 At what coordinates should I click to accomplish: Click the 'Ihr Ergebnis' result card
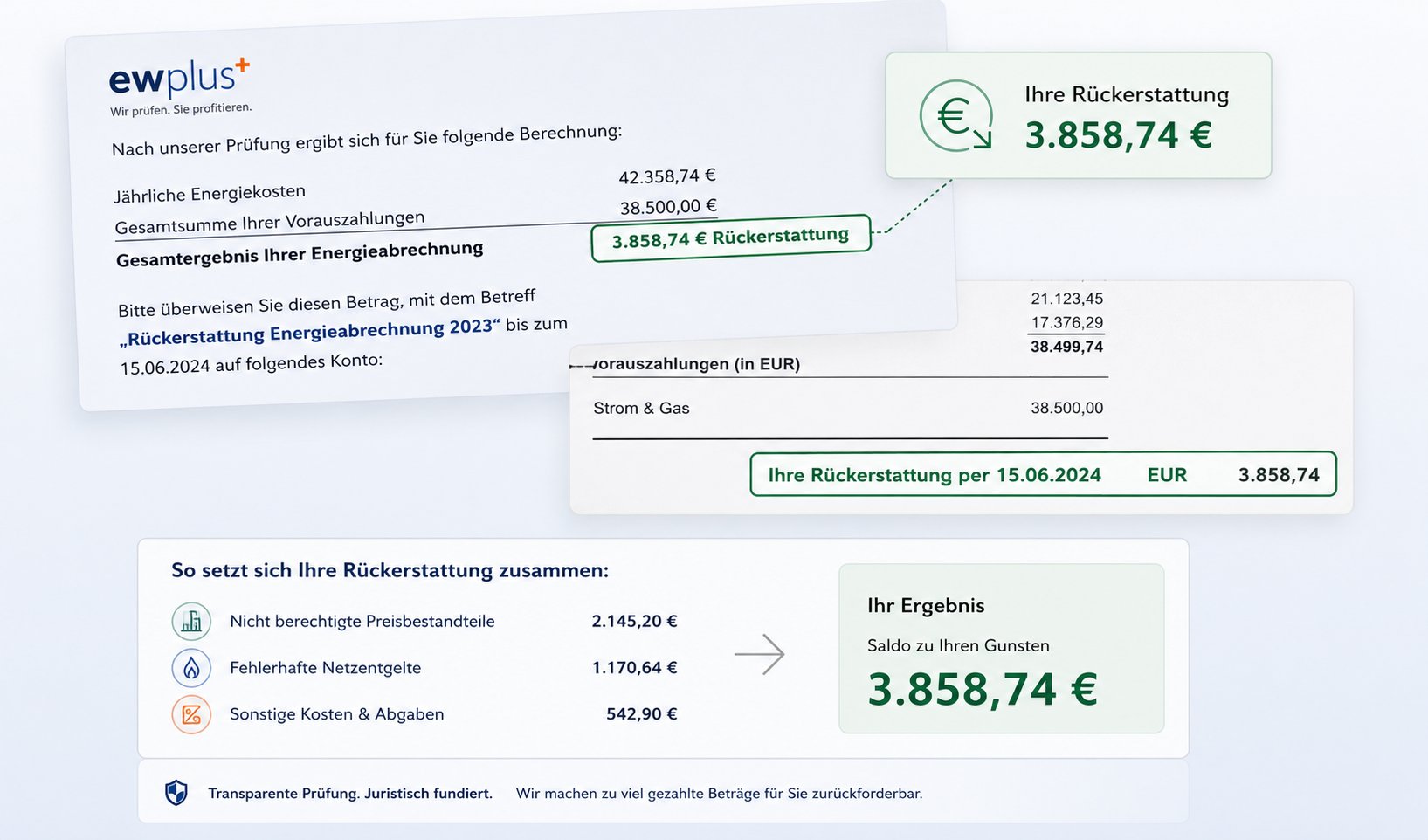pyautogui.click(x=1002, y=649)
